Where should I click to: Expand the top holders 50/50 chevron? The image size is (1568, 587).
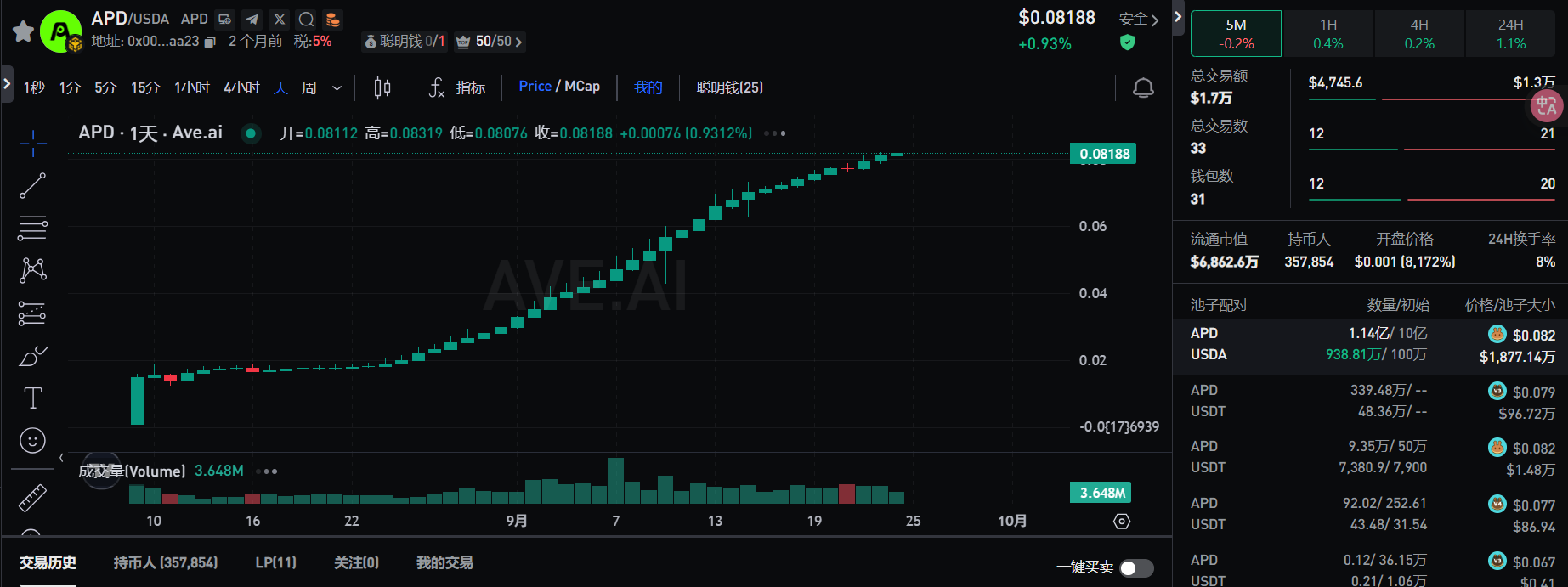(518, 42)
